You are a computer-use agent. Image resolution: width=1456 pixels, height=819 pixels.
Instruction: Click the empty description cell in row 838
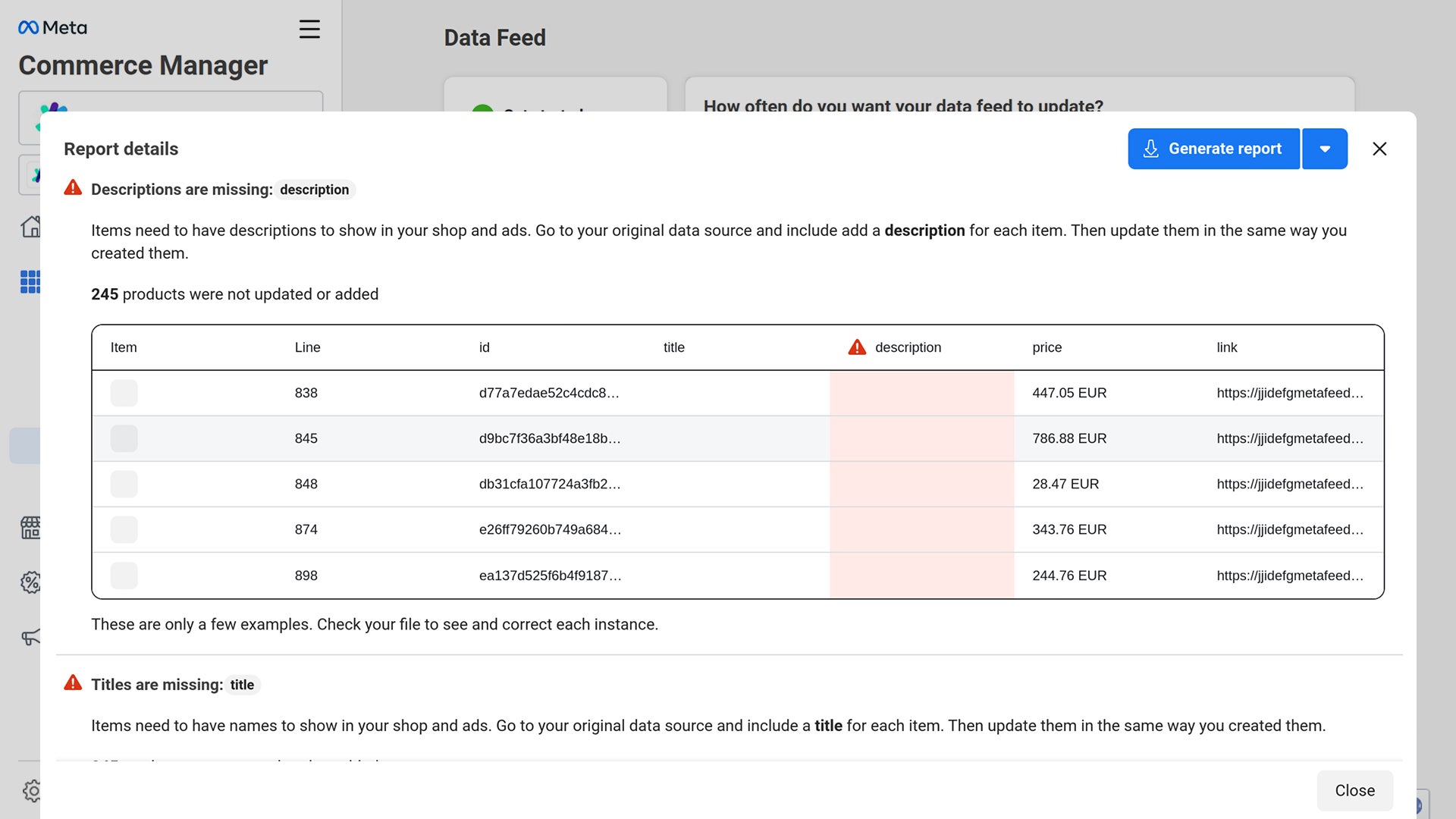tap(921, 393)
